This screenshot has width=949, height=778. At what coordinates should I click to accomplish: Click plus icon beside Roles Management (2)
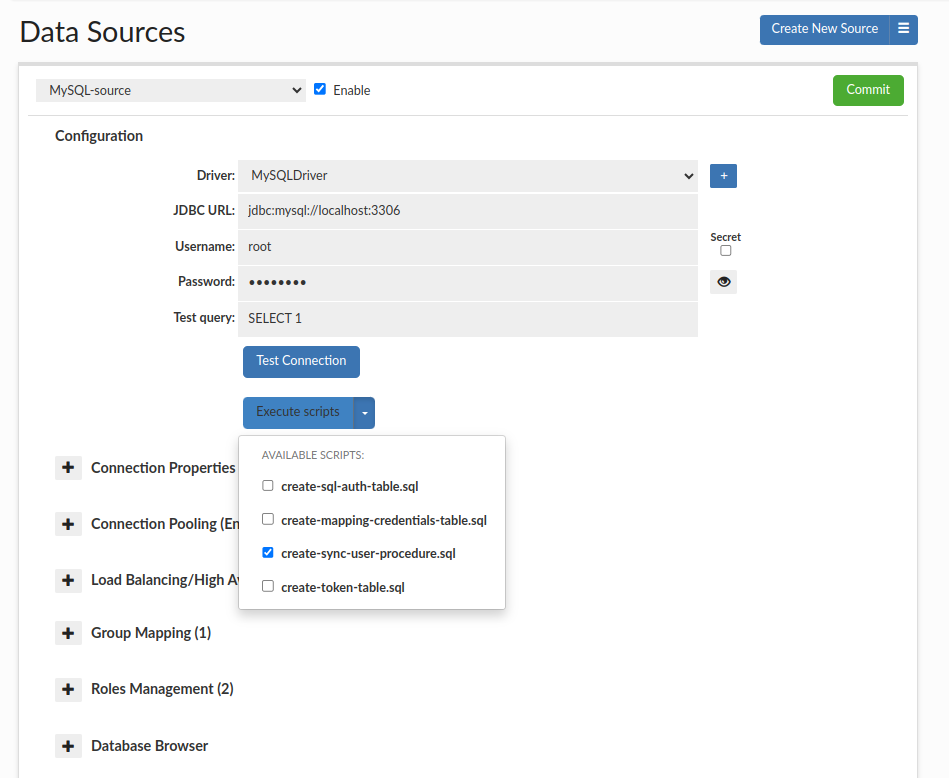coord(68,689)
